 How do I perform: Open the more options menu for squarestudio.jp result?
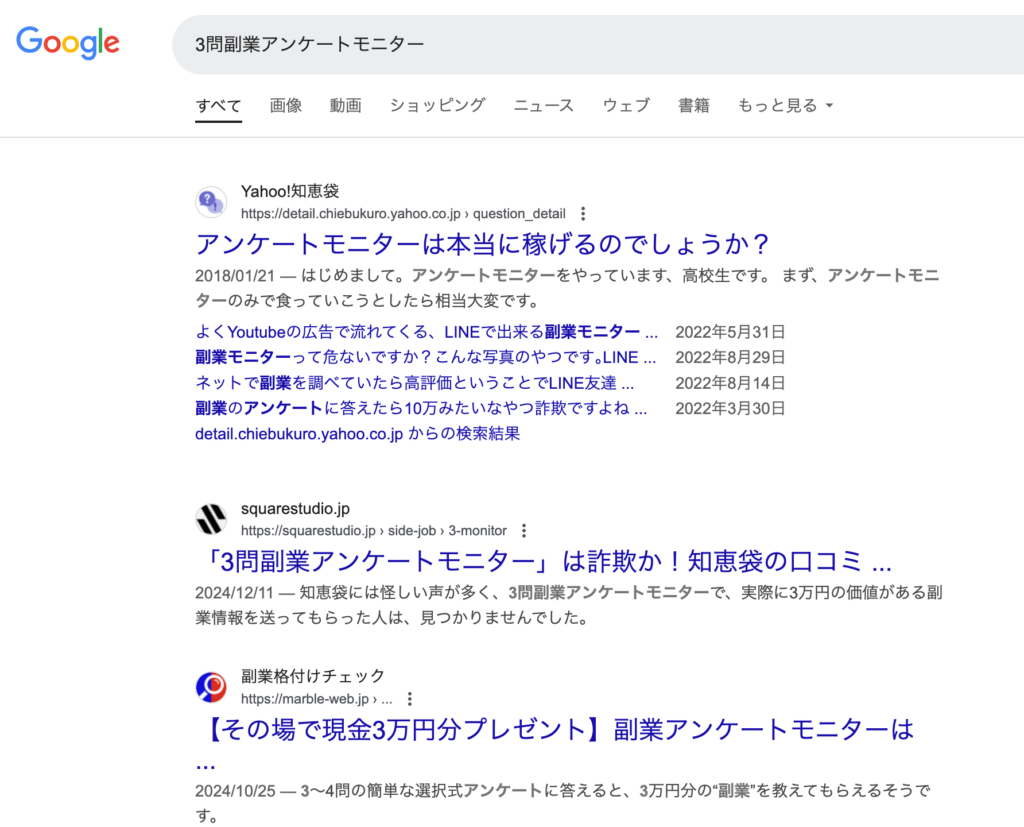click(x=524, y=530)
